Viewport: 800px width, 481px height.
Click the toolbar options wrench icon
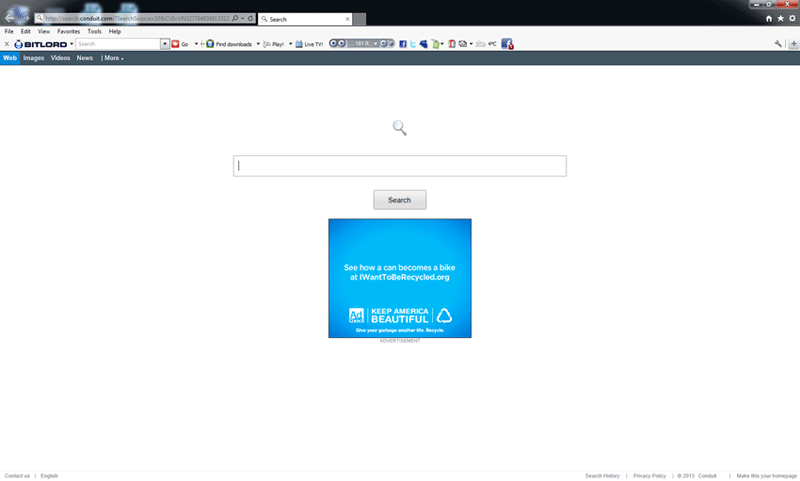point(778,44)
